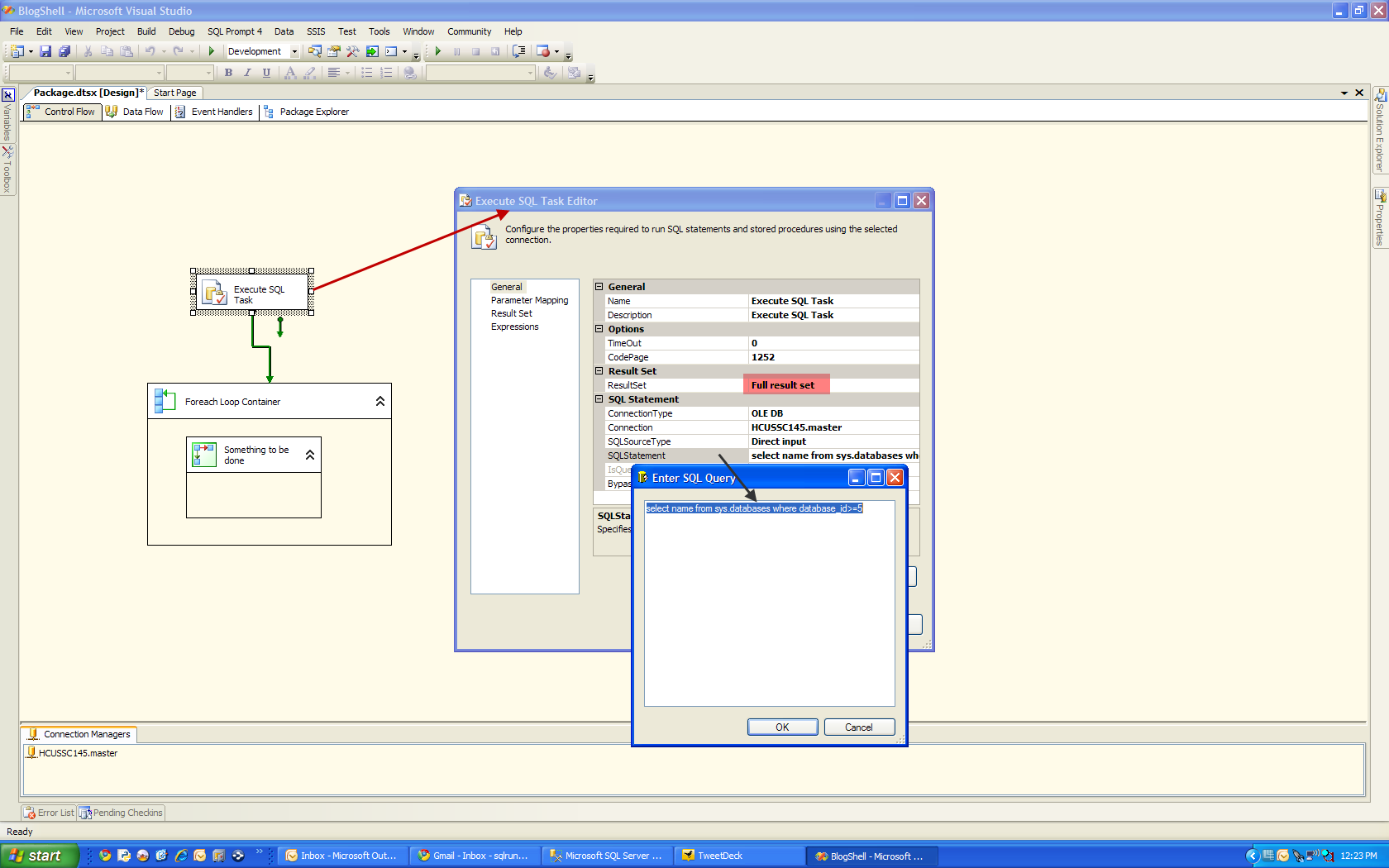The image size is (1389, 868).
Task: Click the 'Something to be done' sequence container icon
Action: 204,454
